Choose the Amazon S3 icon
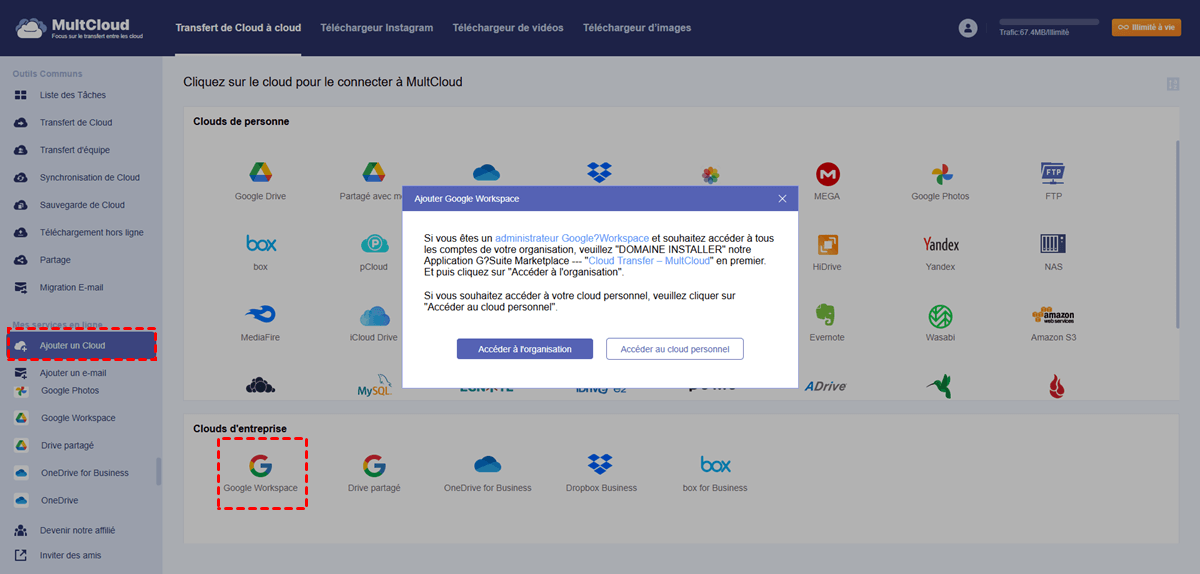The image size is (1200, 574). tap(1053, 315)
